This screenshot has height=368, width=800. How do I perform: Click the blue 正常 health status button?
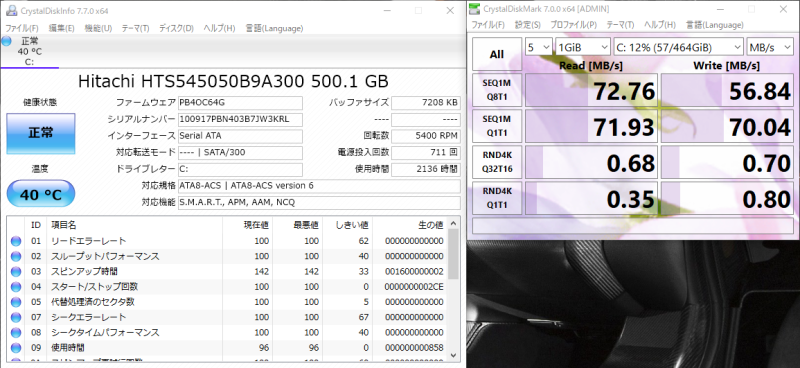(41, 133)
